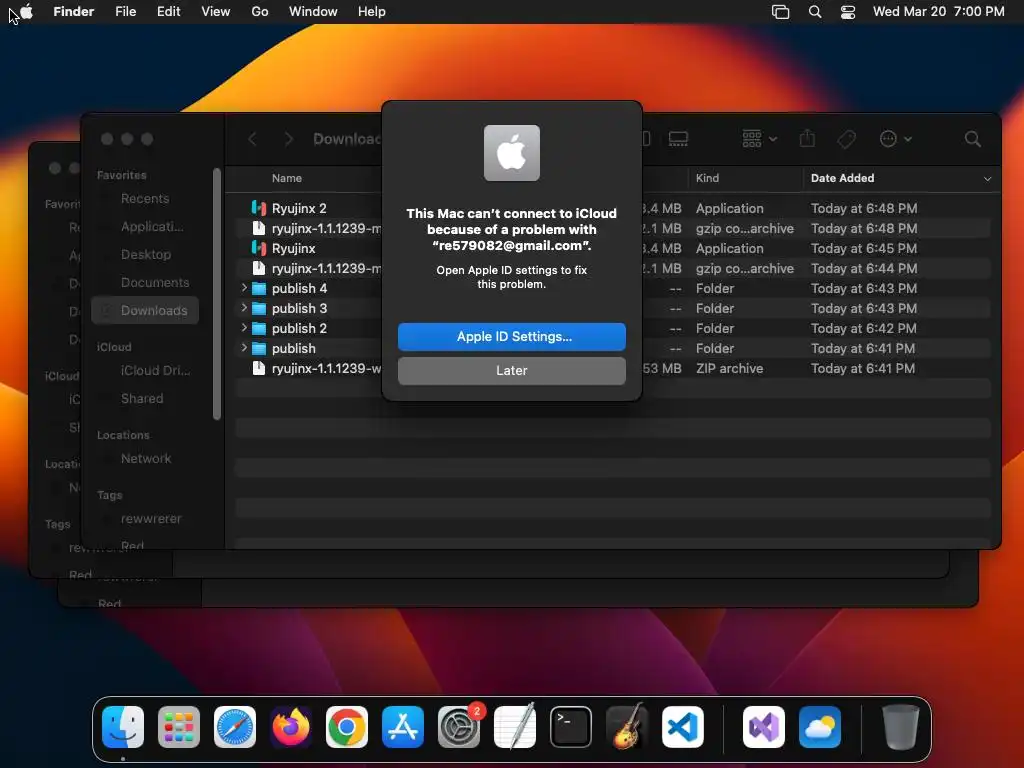Open the ellipsis action menu in Finder toolbar
The width and height of the screenshot is (1024, 768).
pyautogui.click(x=895, y=139)
